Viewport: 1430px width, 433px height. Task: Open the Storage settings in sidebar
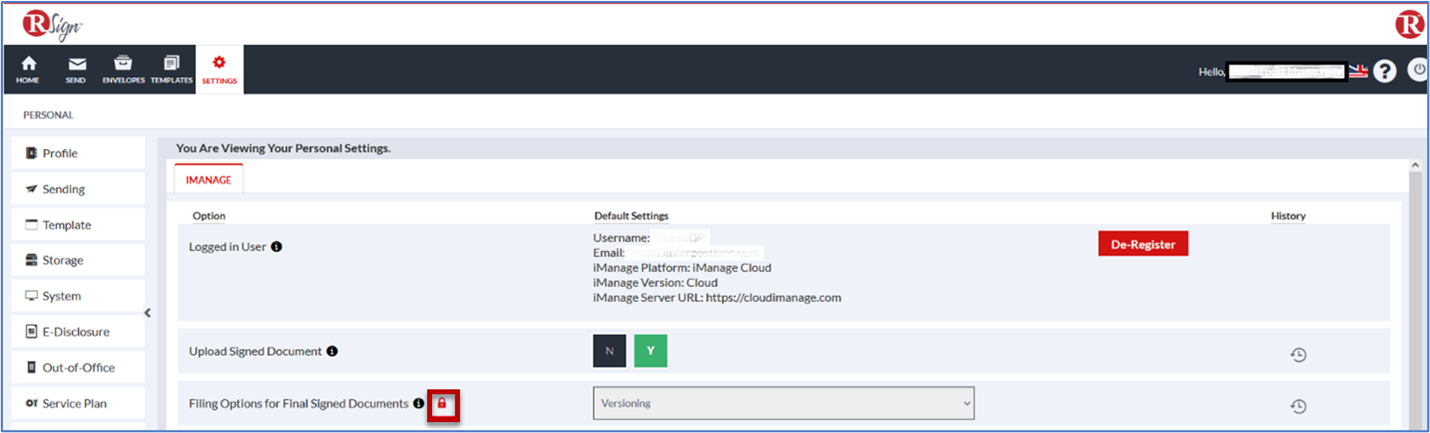pos(78,260)
